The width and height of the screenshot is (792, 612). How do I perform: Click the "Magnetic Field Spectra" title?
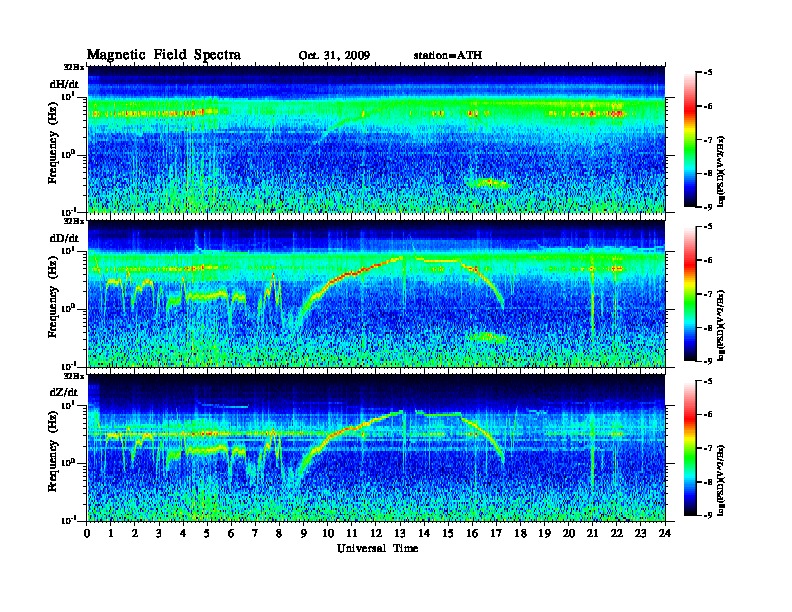coord(164,55)
